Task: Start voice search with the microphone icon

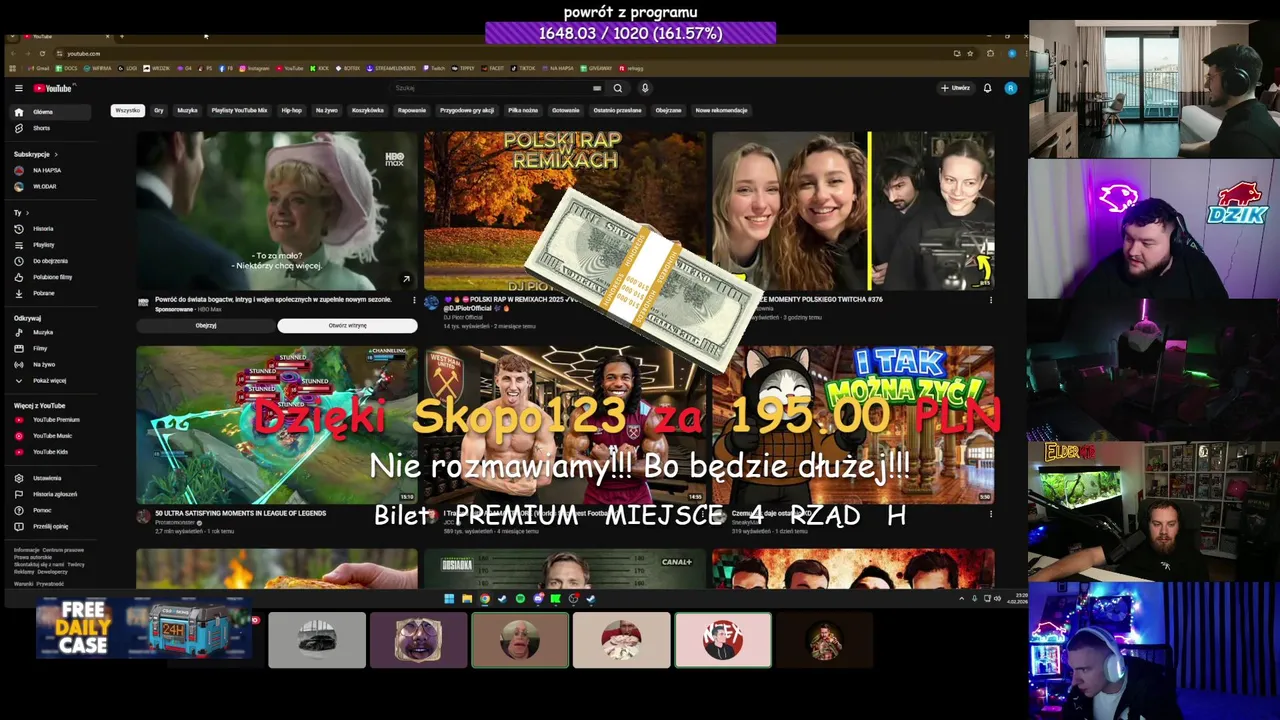Action: tap(645, 88)
